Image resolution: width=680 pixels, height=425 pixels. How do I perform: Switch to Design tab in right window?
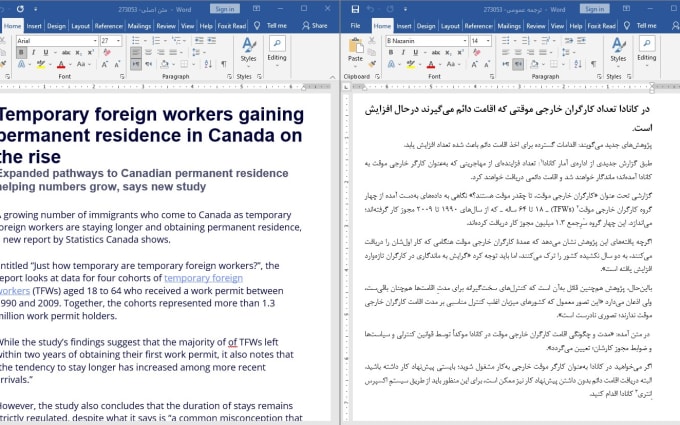(426, 26)
